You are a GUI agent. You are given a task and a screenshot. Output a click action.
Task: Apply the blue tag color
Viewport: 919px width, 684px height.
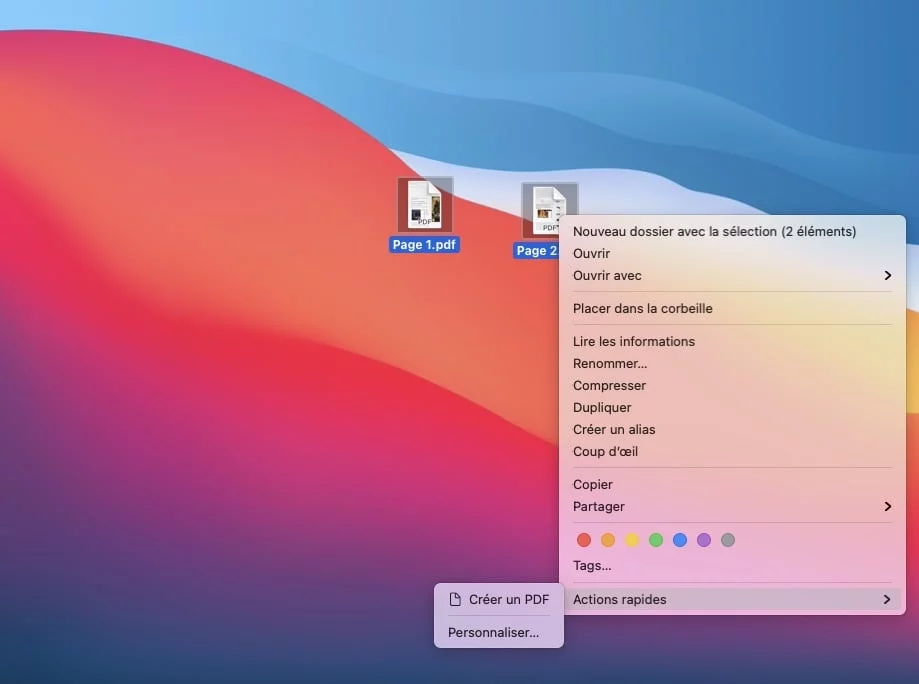[681, 540]
